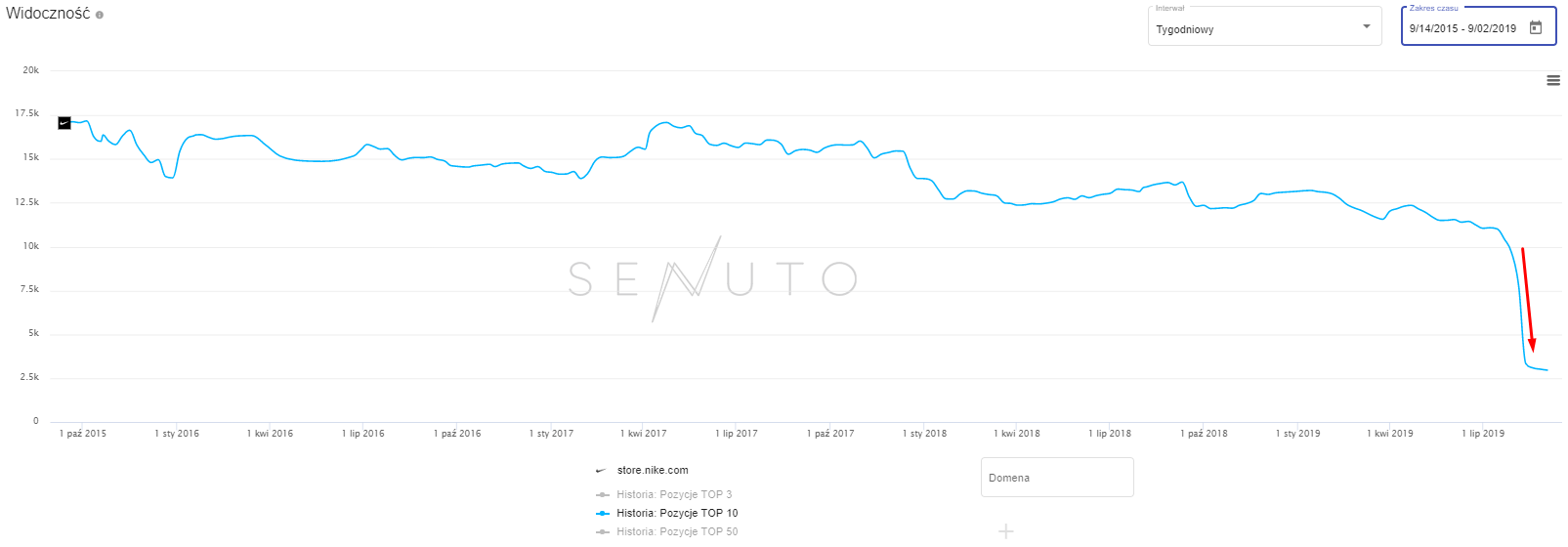The width and height of the screenshot is (1568, 547).
Task: Enable the Historia: Pozycje TOP 50 series
Action: 677,531
